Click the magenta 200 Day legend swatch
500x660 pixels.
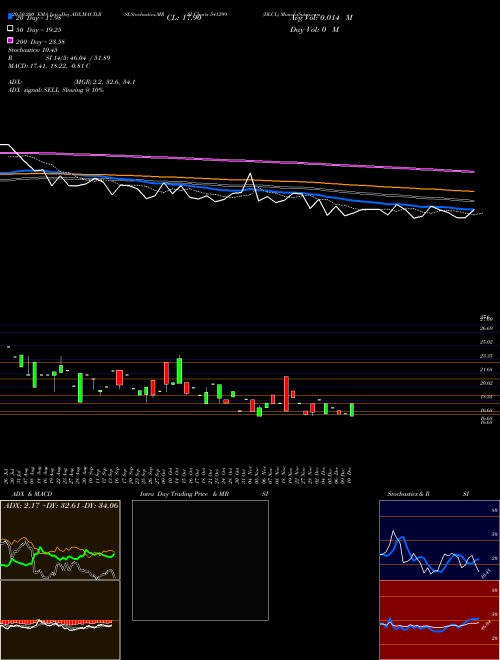(10, 41)
